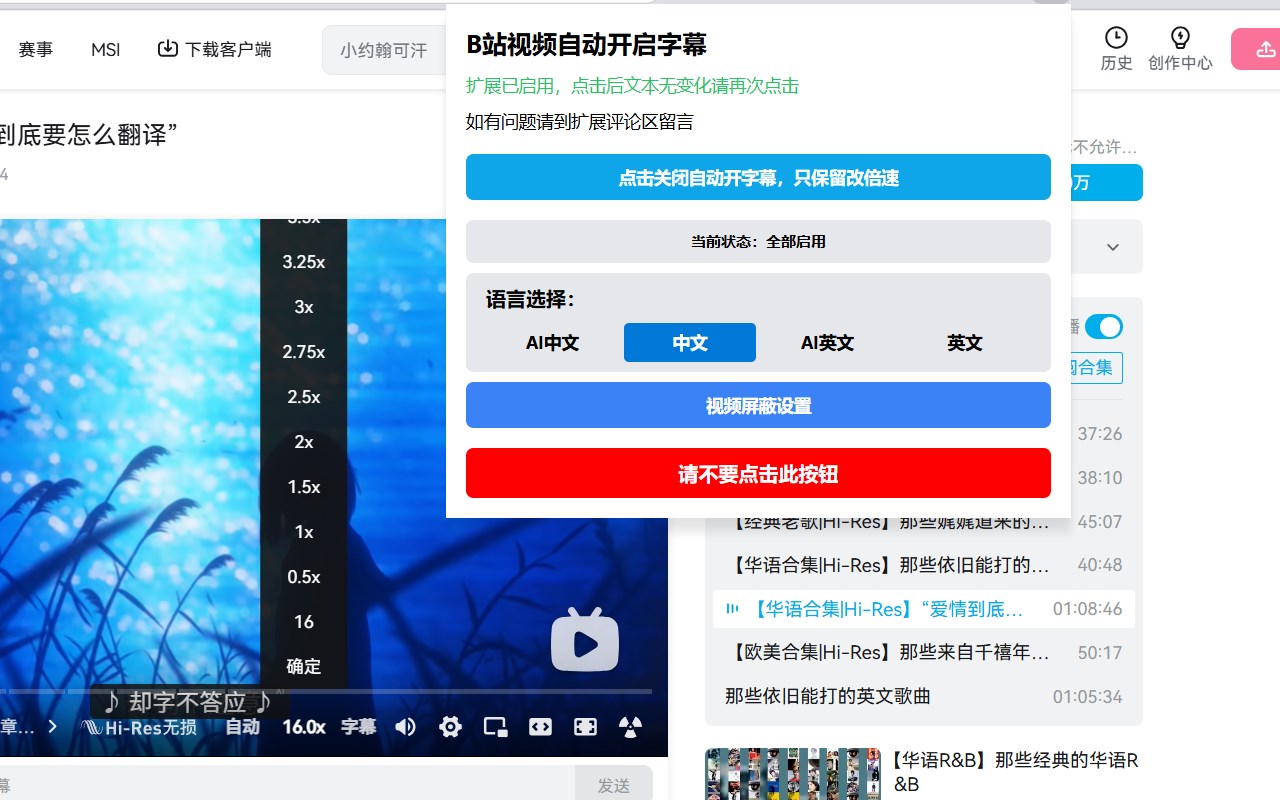This screenshot has height=800, width=1280.
Task: Click 点击关闭自动开字幕，只保留改倍速 toggle button
Action: pyautogui.click(x=758, y=177)
